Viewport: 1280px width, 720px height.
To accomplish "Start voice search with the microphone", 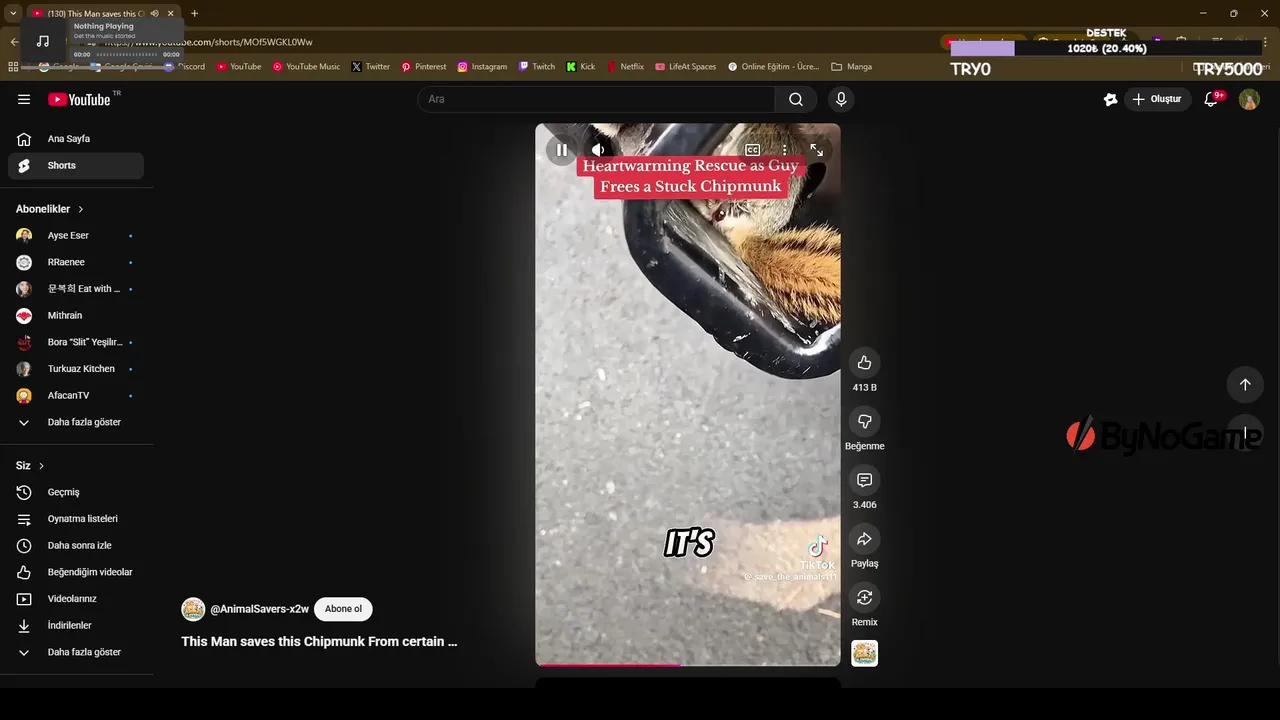I will click(x=841, y=99).
